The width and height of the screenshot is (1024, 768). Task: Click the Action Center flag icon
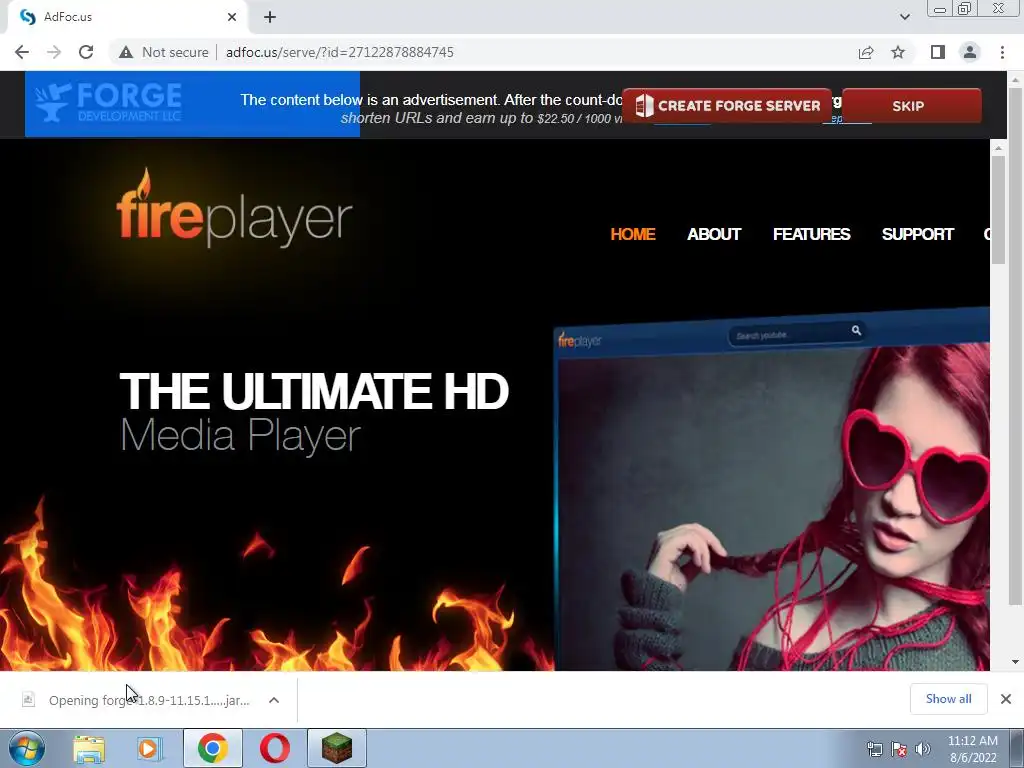coord(899,749)
